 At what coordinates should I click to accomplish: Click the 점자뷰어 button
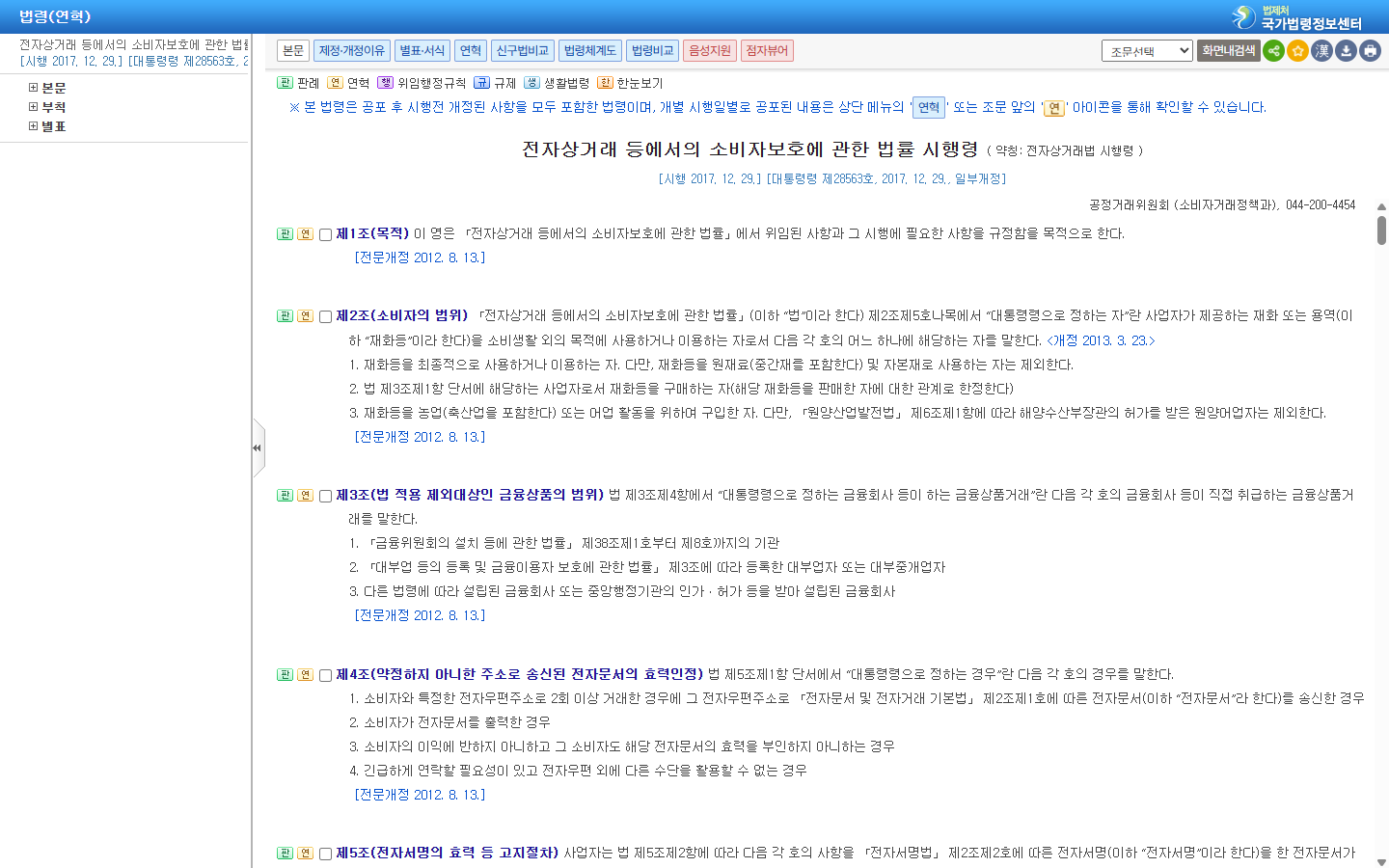(x=767, y=50)
